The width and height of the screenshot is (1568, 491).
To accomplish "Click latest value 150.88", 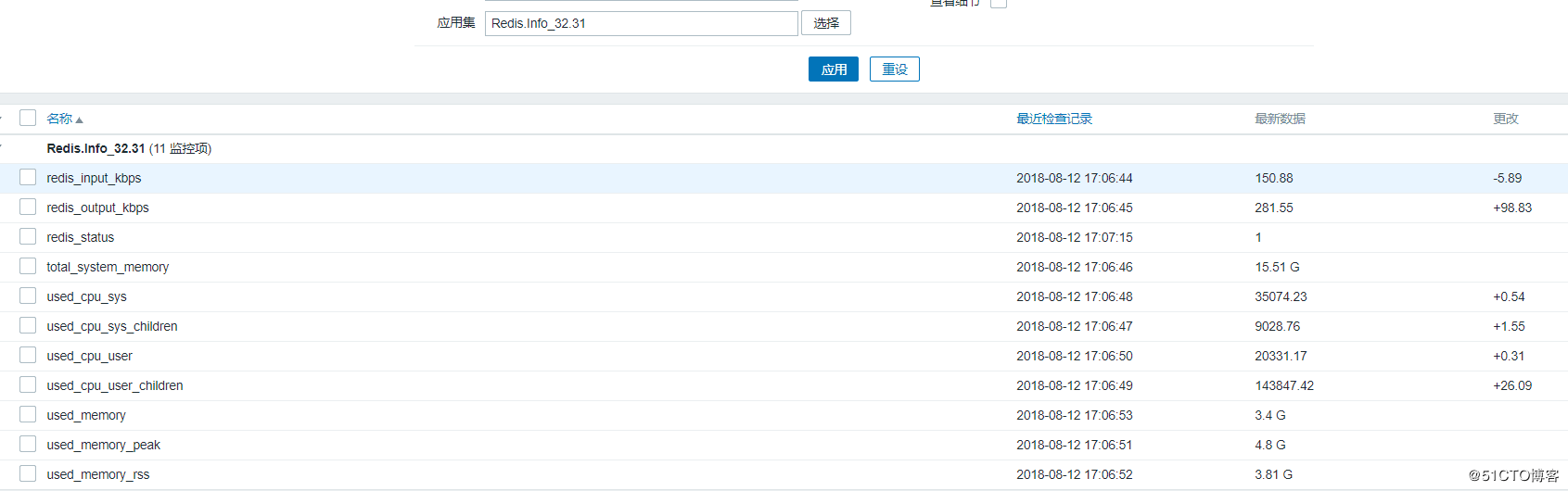I will coord(1274,178).
